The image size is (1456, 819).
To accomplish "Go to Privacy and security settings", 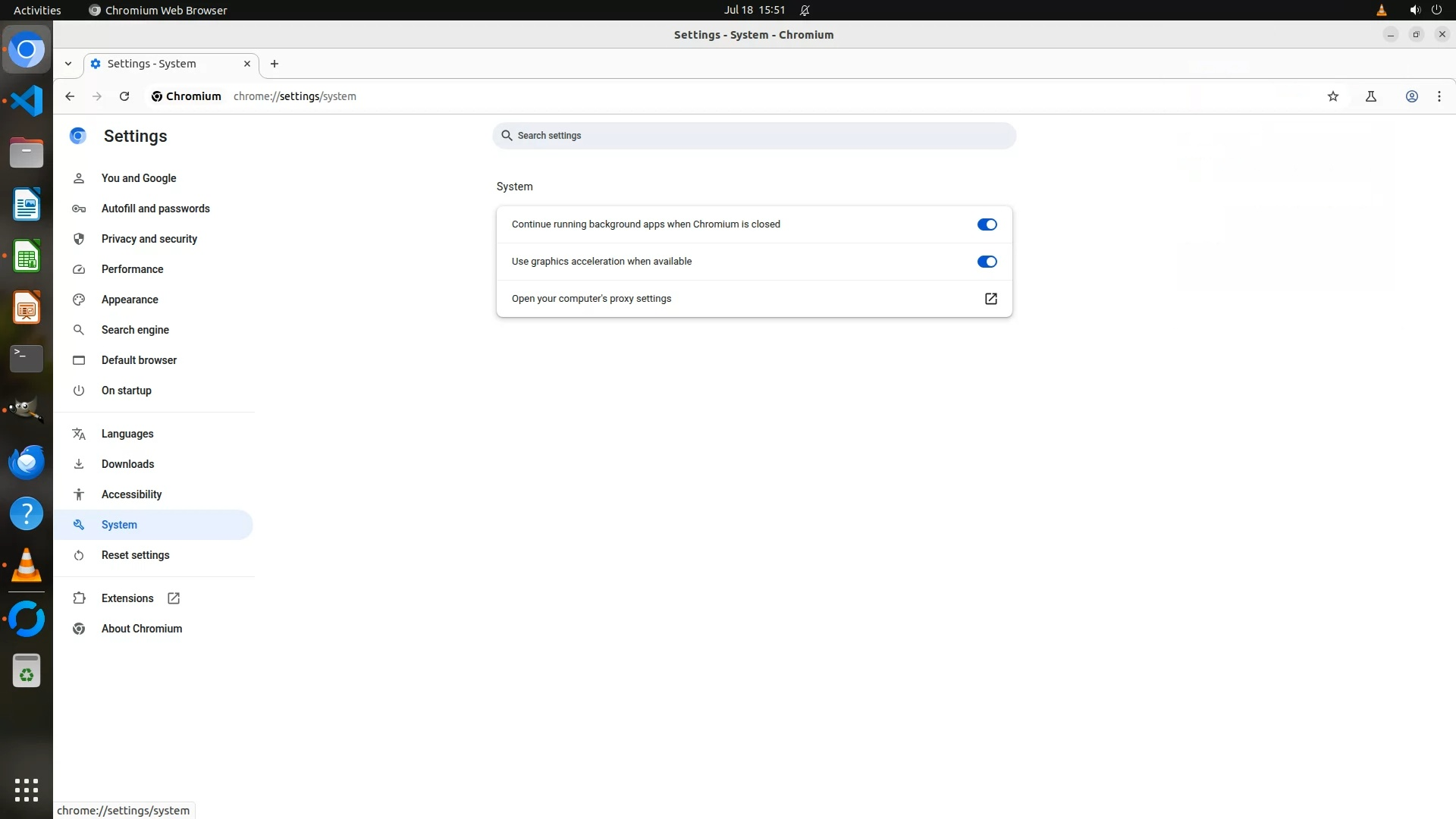I will pyautogui.click(x=149, y=239).
